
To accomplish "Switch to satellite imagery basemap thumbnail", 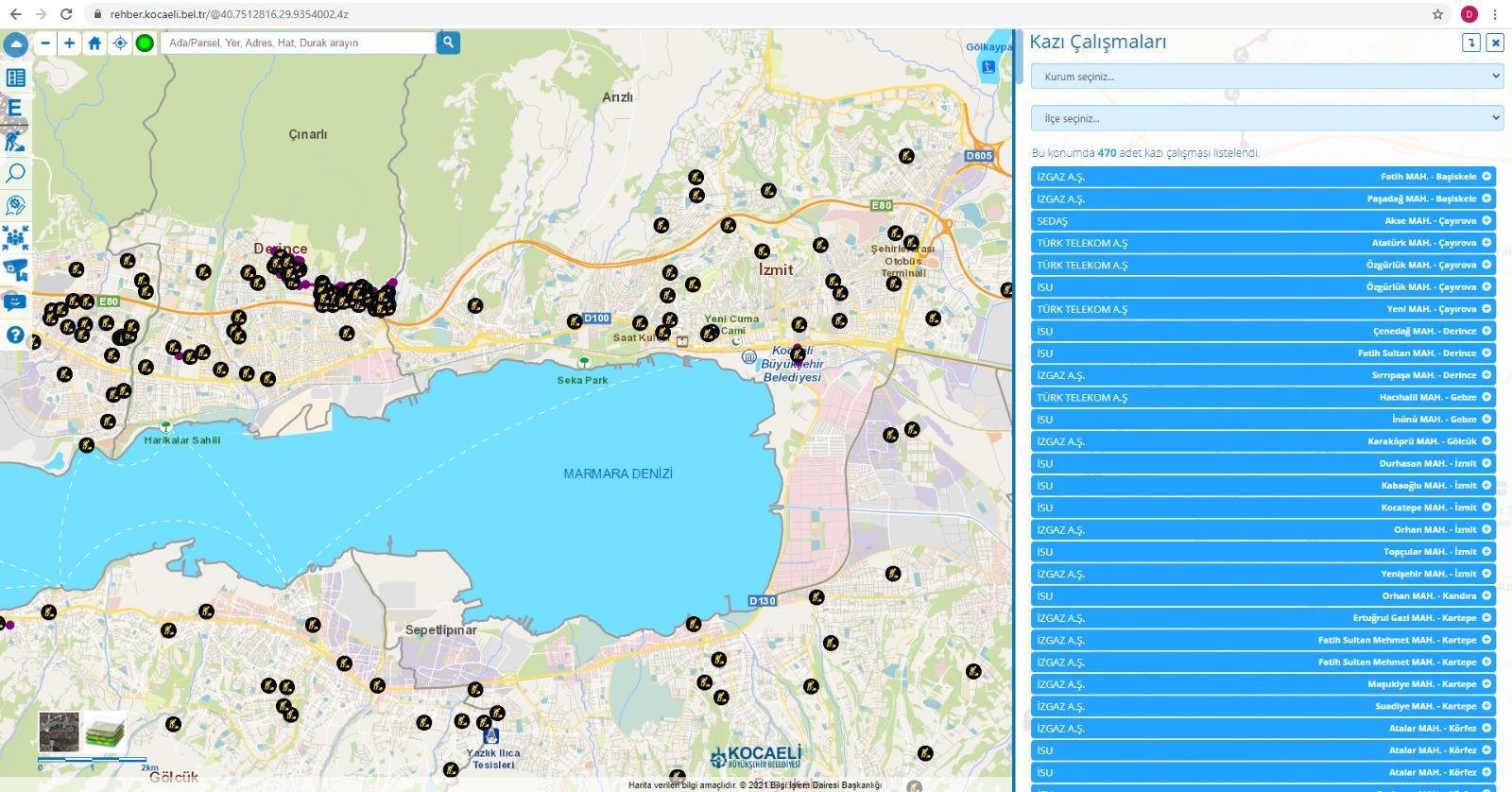I will (59, 732).
